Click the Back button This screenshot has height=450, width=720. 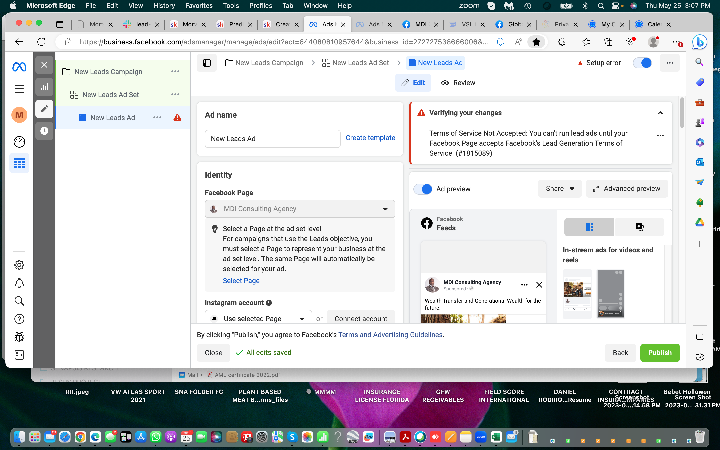click(620, 353)
